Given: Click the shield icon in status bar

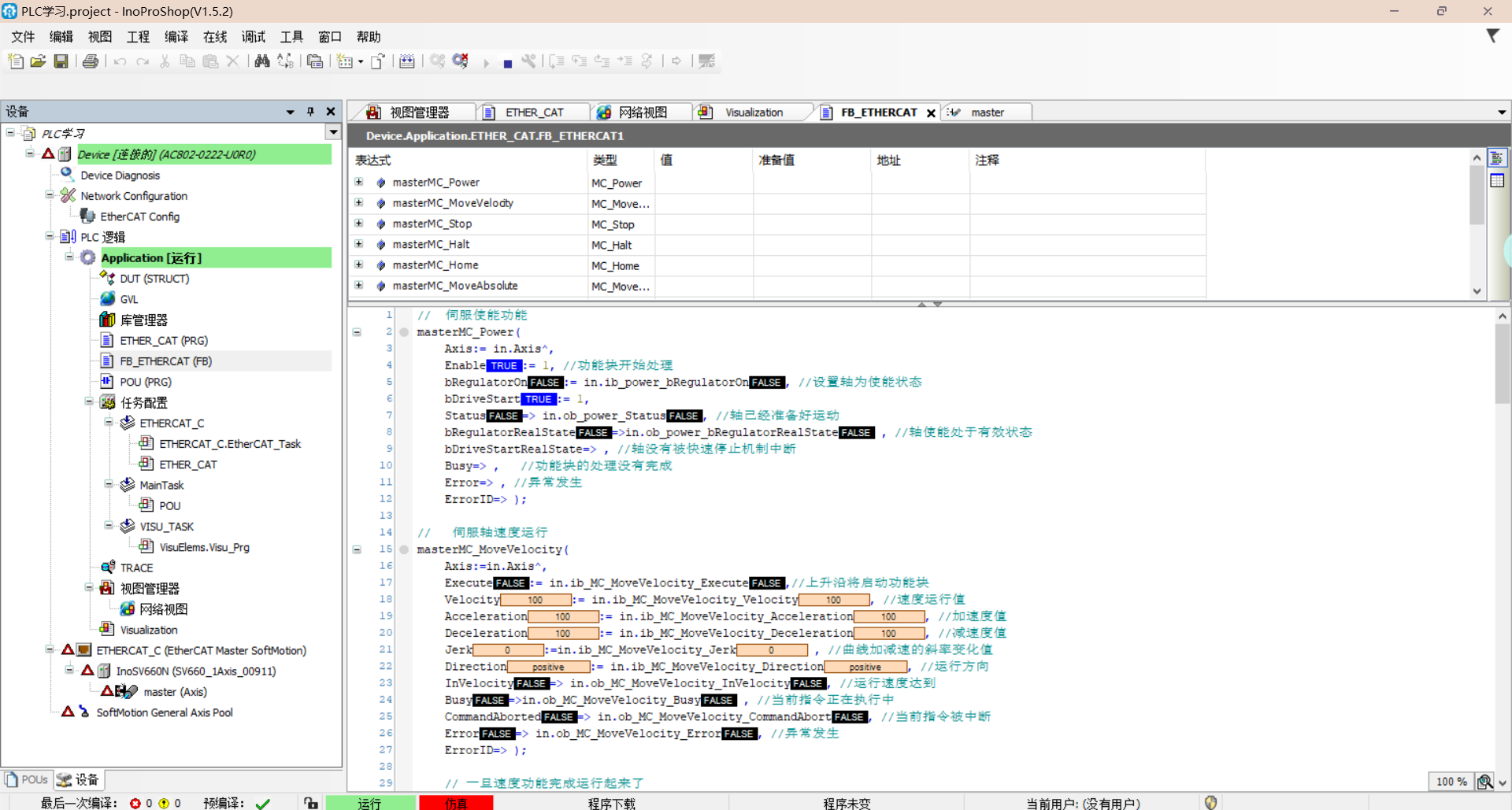Looking at the screenshot, I should coord(1211,802).
